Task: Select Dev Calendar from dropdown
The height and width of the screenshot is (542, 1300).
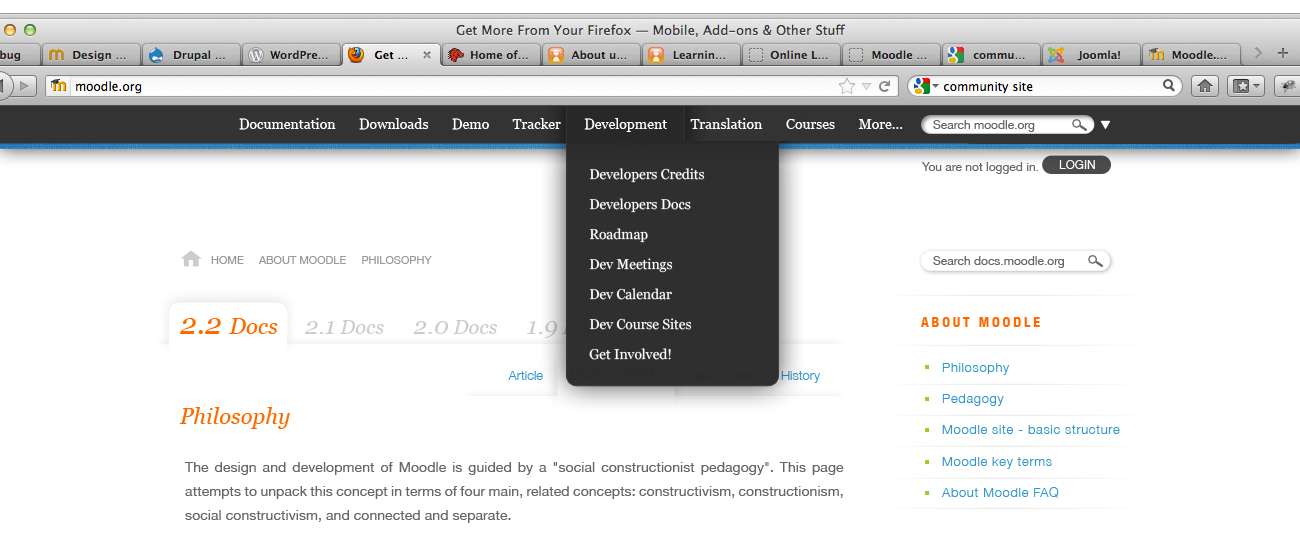Action: click(x=630, y=294)
